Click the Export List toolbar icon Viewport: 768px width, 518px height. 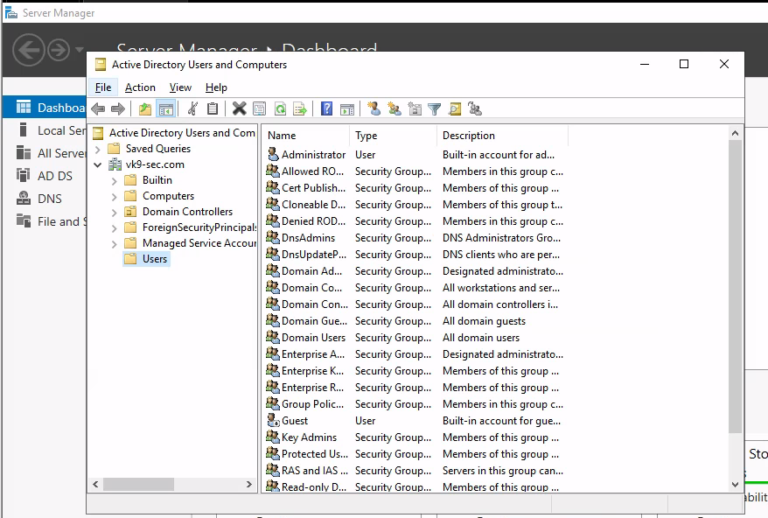(299, 109)
